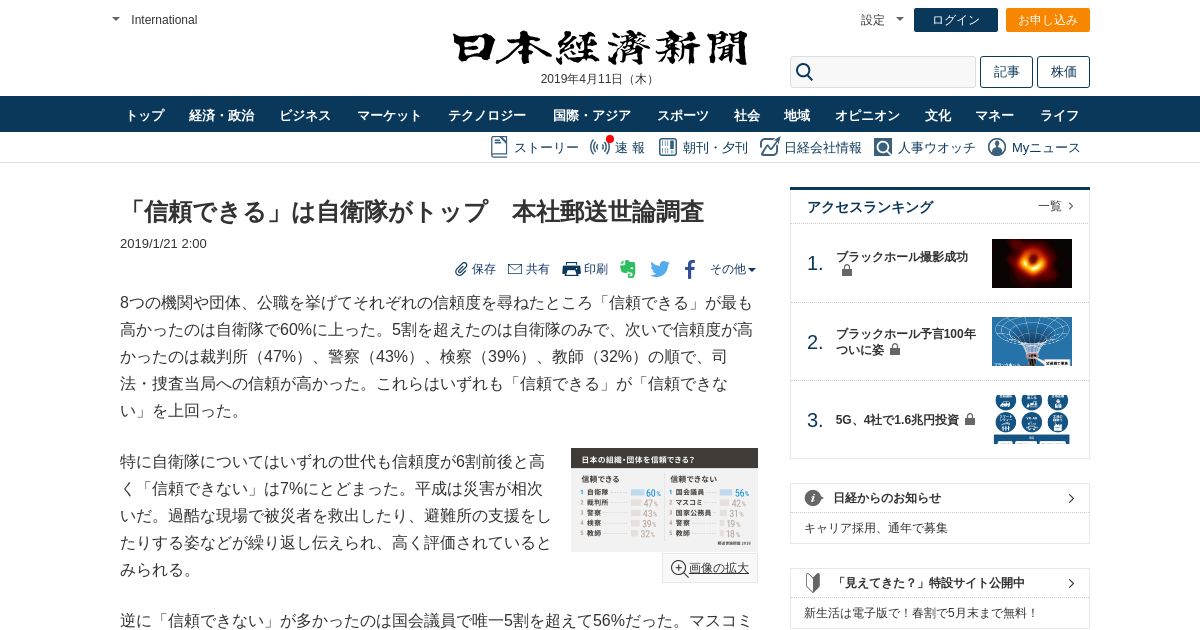Open ranking article 5G、4社で1.6兆円投資

click(897, 420)
